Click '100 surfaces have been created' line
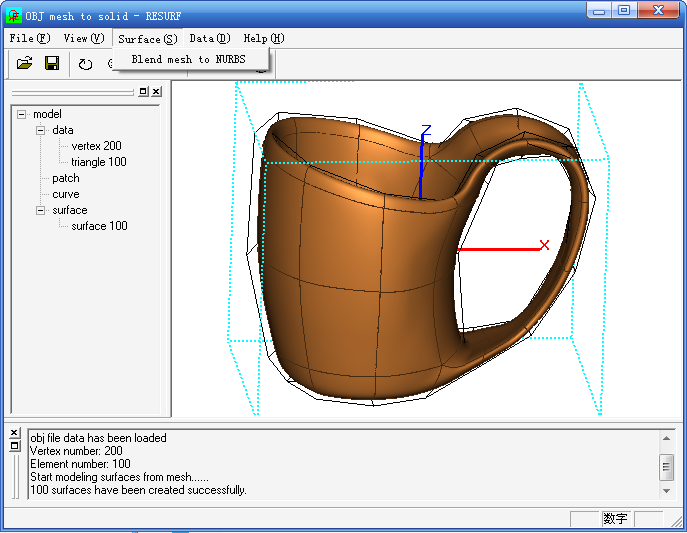The height and width of the screenshot is (533, 687). 138,490
